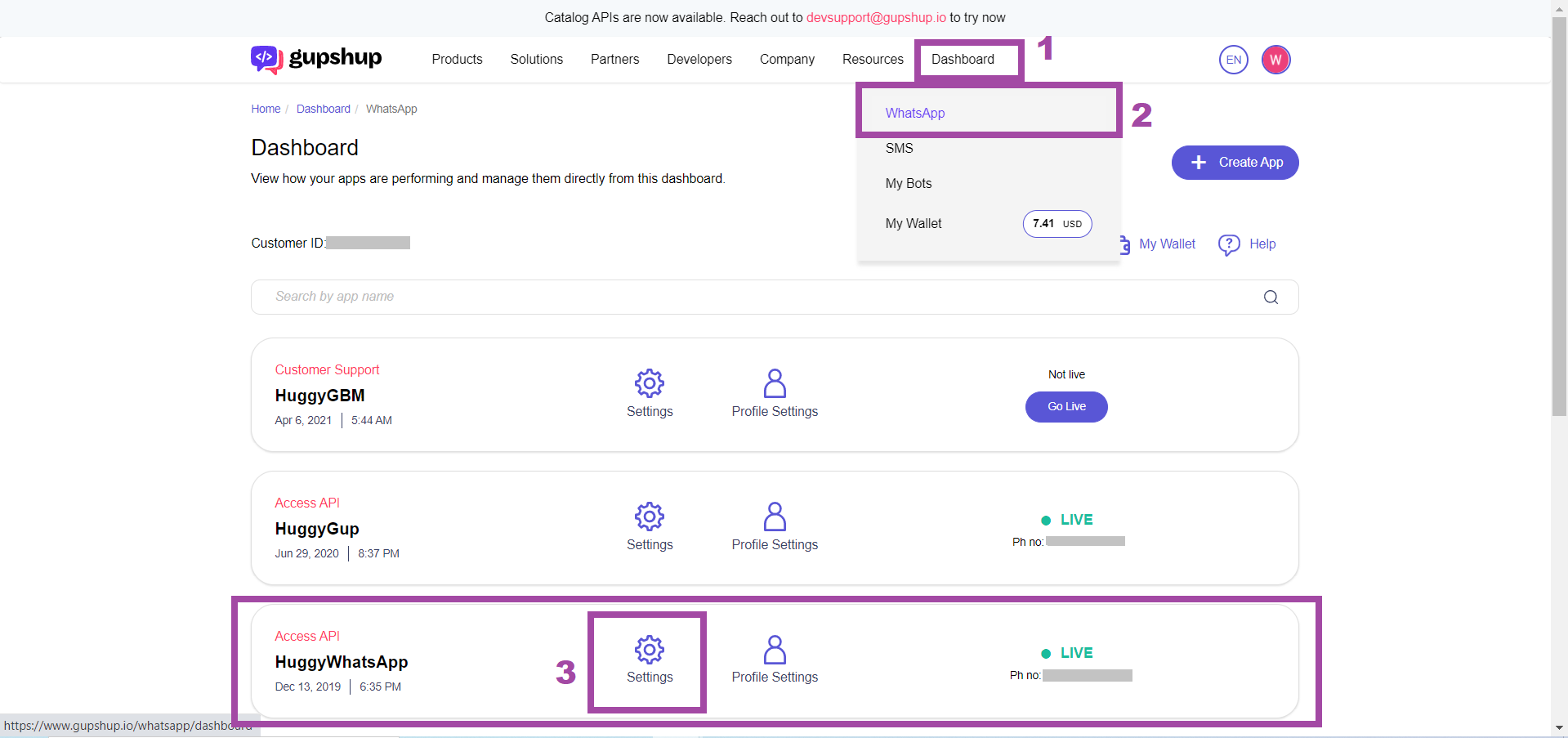Click the HuggyGBM app name
Image resolution: width=1568 pixels, height=738 pixels.
(x=319, y=396)
